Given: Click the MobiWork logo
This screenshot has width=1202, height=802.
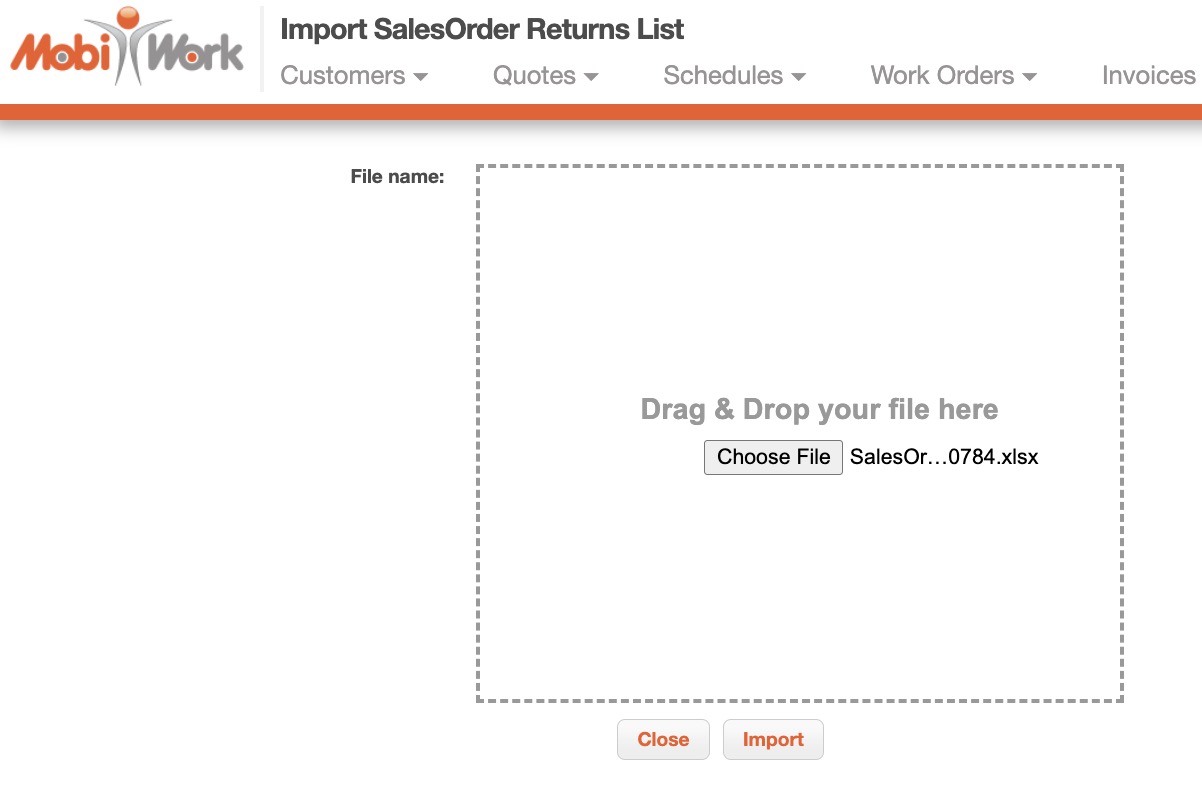Looking at the screenshot, I should (127, 50).
